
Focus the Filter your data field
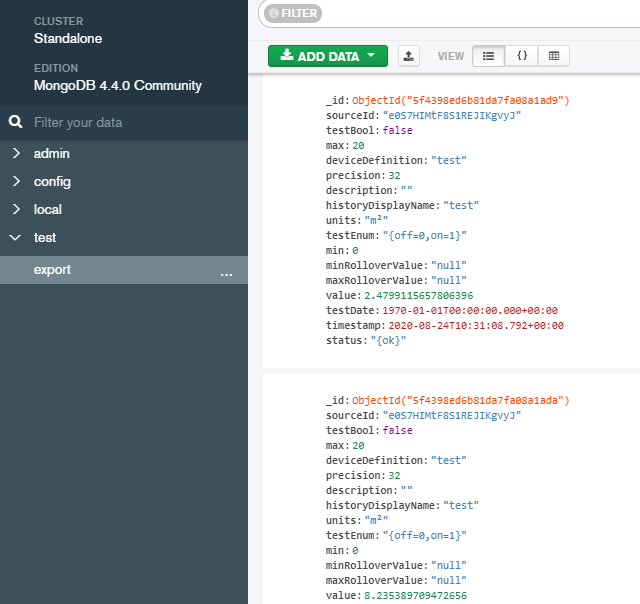(120, 122)
